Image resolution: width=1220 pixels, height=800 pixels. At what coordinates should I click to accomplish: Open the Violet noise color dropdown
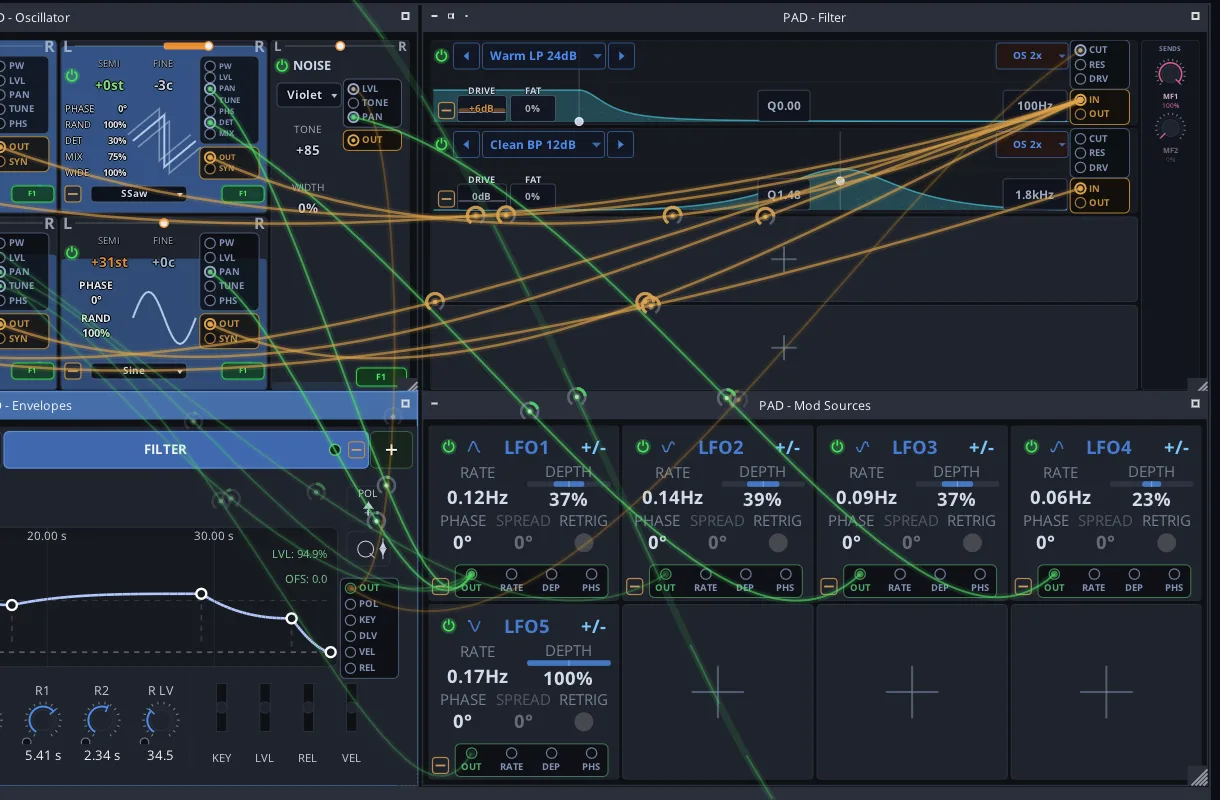point(307,95)
